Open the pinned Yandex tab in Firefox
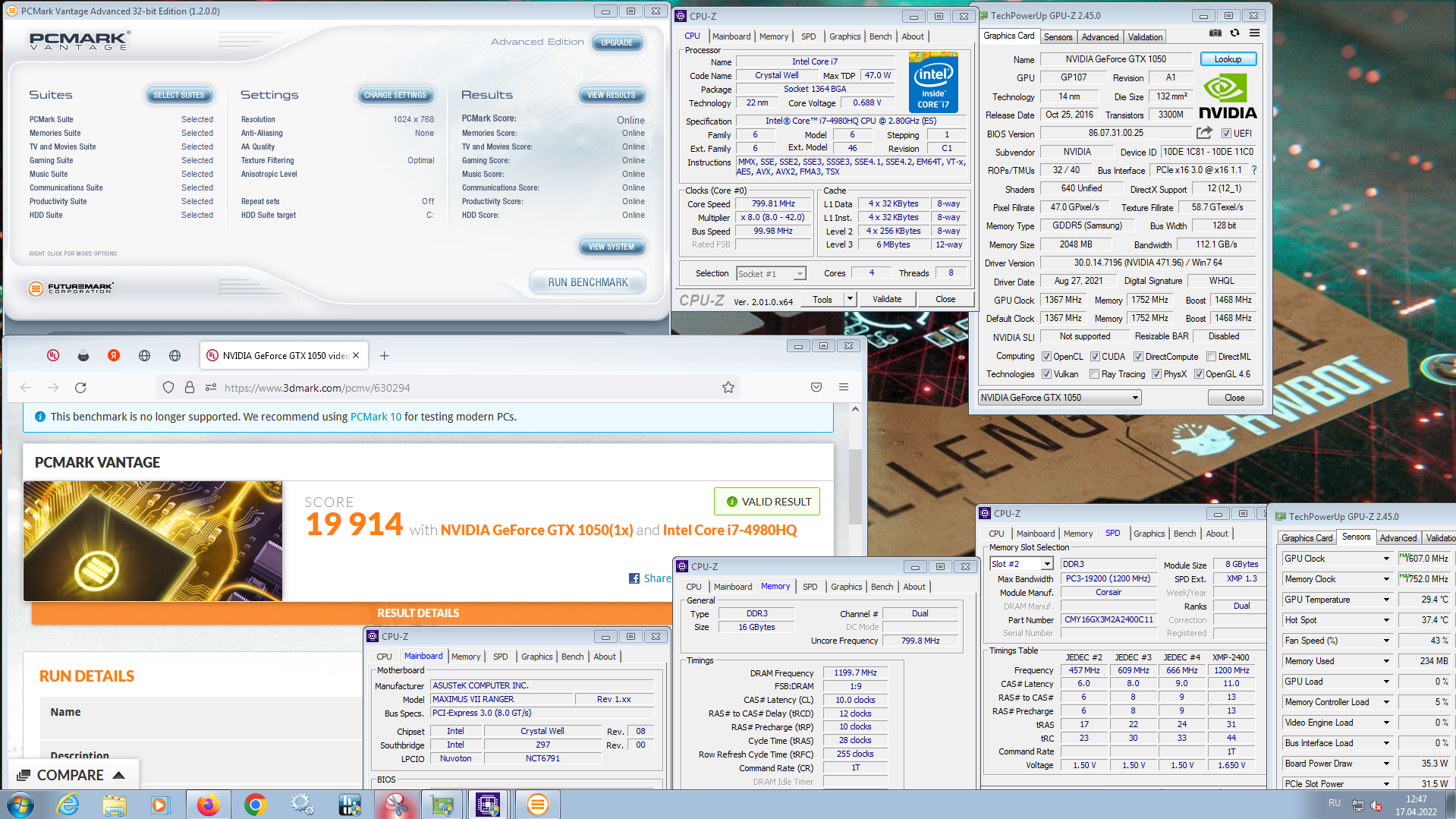The image size is (1456, 819). 114,355
